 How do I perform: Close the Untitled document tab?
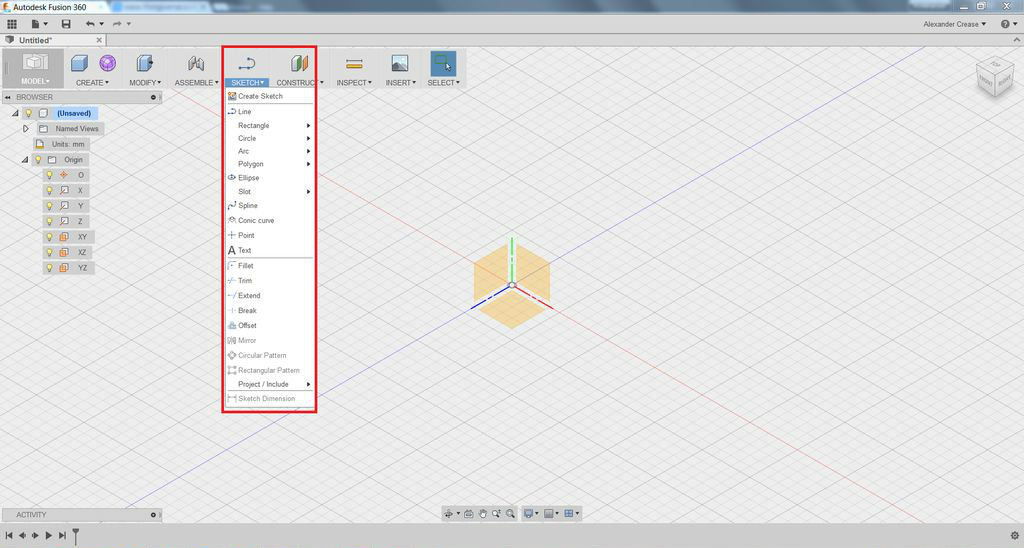pyautogui.click(x=99, y=40)
